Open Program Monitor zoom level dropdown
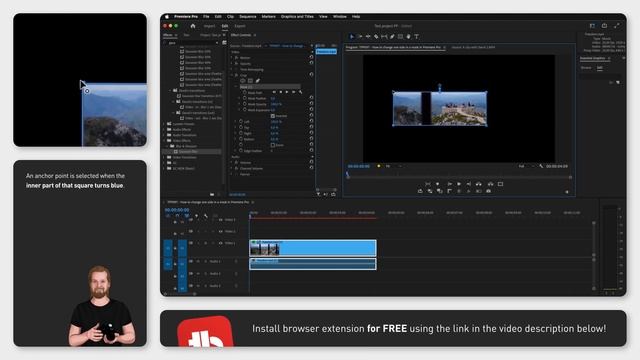This screenshot has height=360, width=640. coord(393,166)
